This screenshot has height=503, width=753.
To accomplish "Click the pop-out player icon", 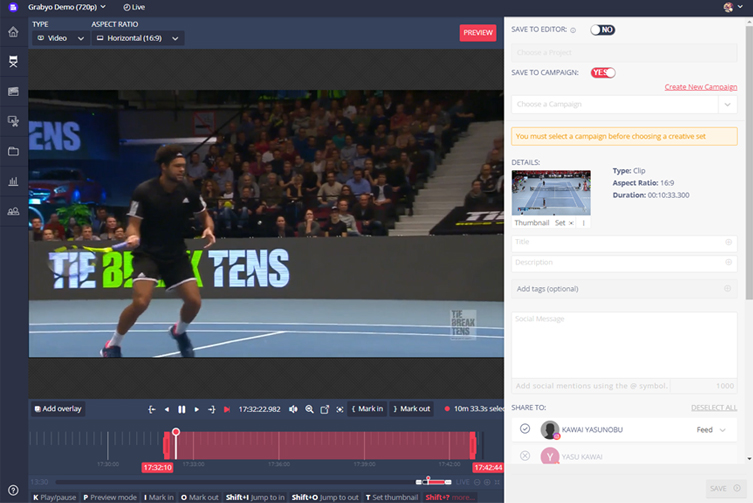I will pyautogui.click(x=325, y=409).
